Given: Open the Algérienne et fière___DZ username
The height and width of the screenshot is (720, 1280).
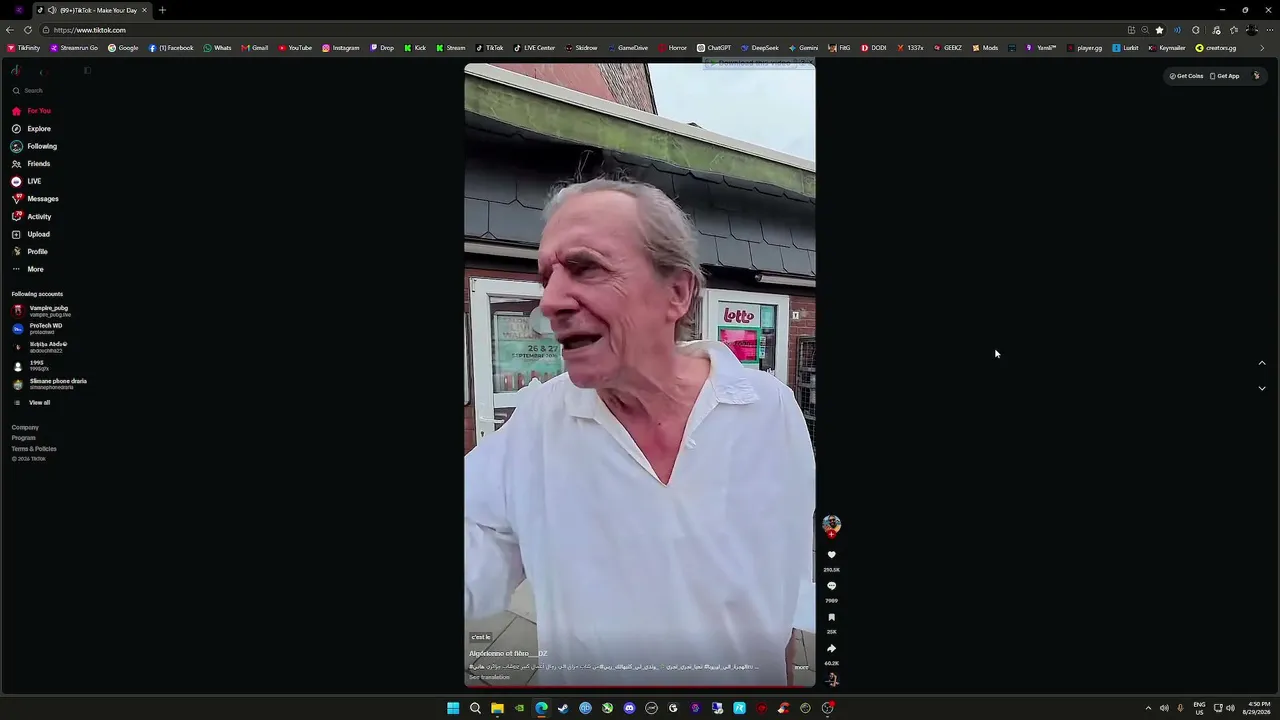Looking at the screenshot, I should [508, 654].
